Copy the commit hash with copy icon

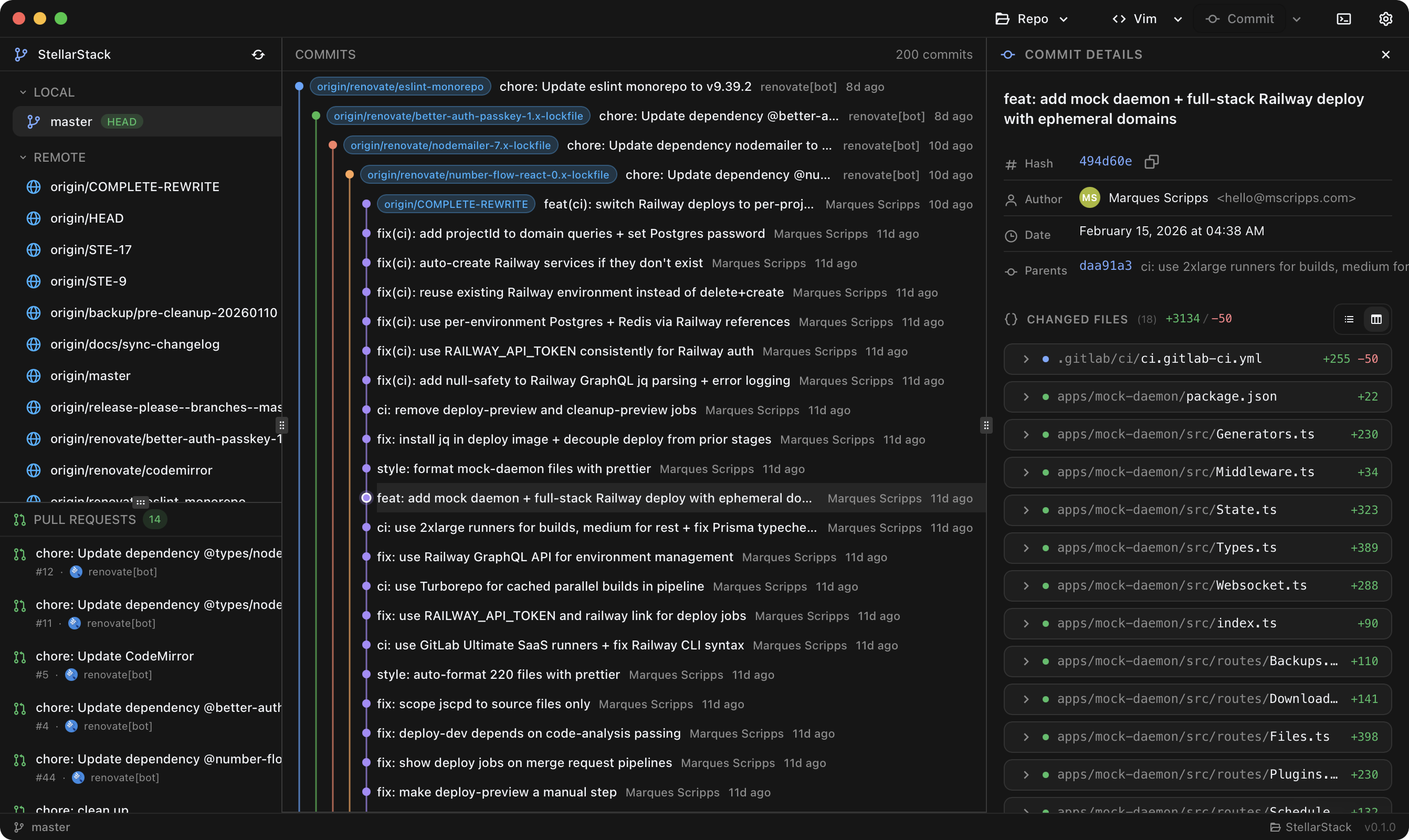[x=1151, y=162]
